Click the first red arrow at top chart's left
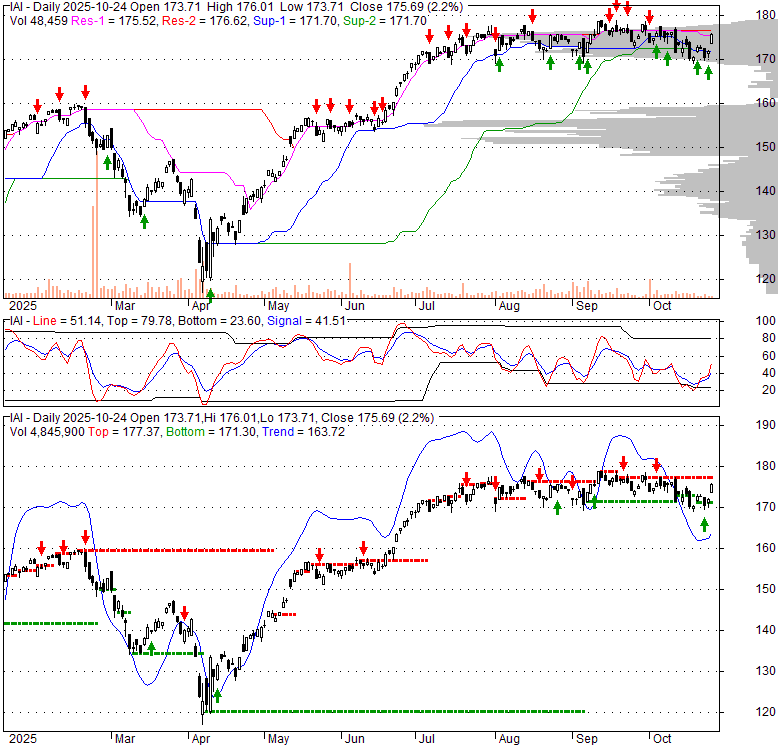The image size is (780, 745). pos(38,106)
